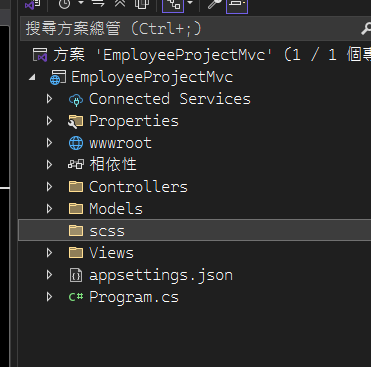Select the wwwroot label

[x=120, y=143]
